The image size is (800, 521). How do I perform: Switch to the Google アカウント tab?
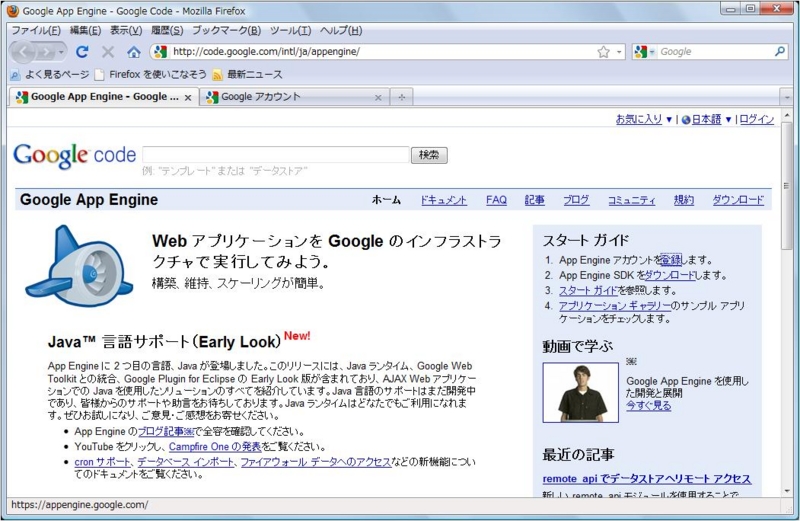click(293, 97)
